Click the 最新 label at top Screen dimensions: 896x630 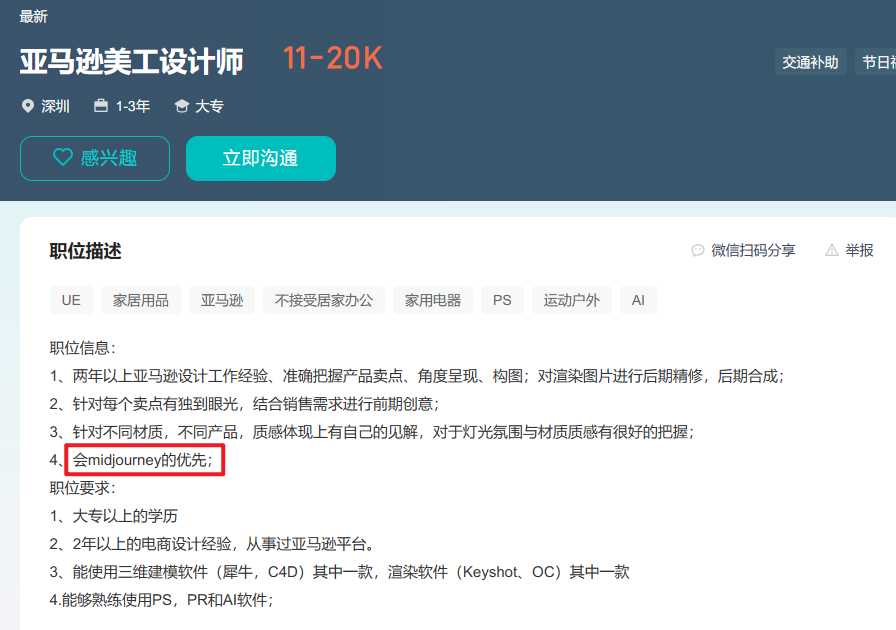click(33, 17)
